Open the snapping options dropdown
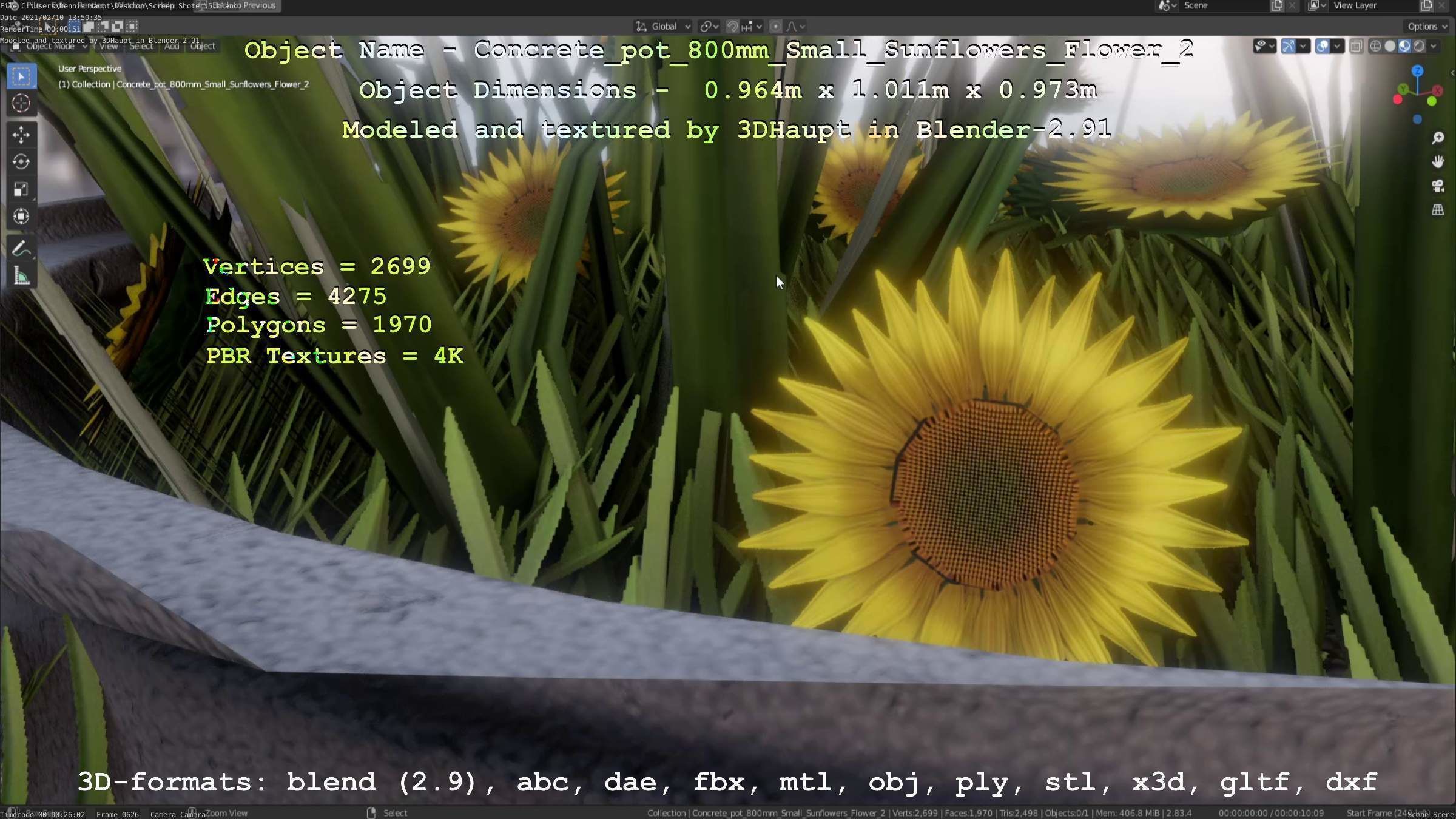This screenshot has height=819, width=1456. [751, 27]
